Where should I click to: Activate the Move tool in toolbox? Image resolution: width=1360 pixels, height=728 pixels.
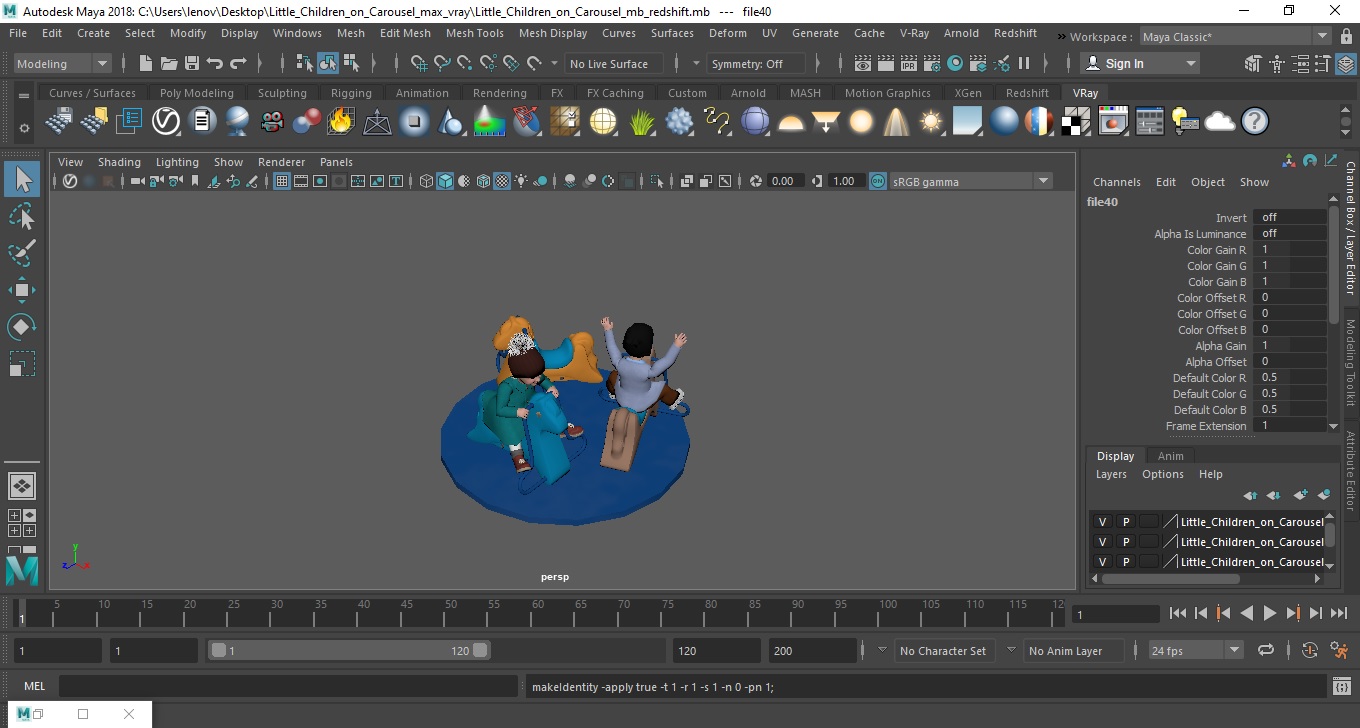(22, 290)
